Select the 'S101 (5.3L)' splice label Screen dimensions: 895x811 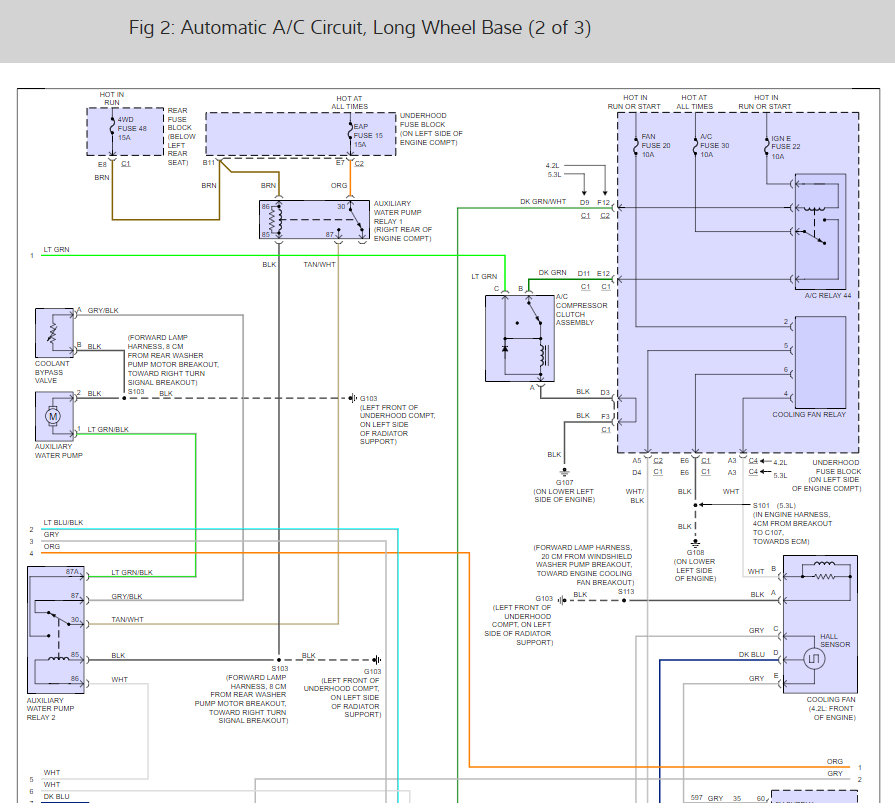pyautogui.click(x=774, y=506)
